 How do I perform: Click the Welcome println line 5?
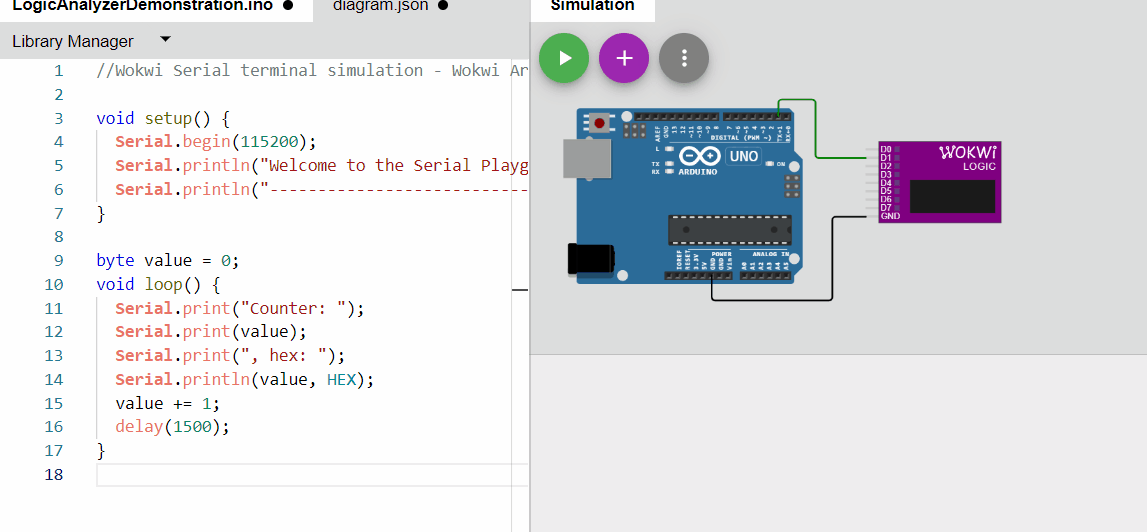click(x=321, y=165)
